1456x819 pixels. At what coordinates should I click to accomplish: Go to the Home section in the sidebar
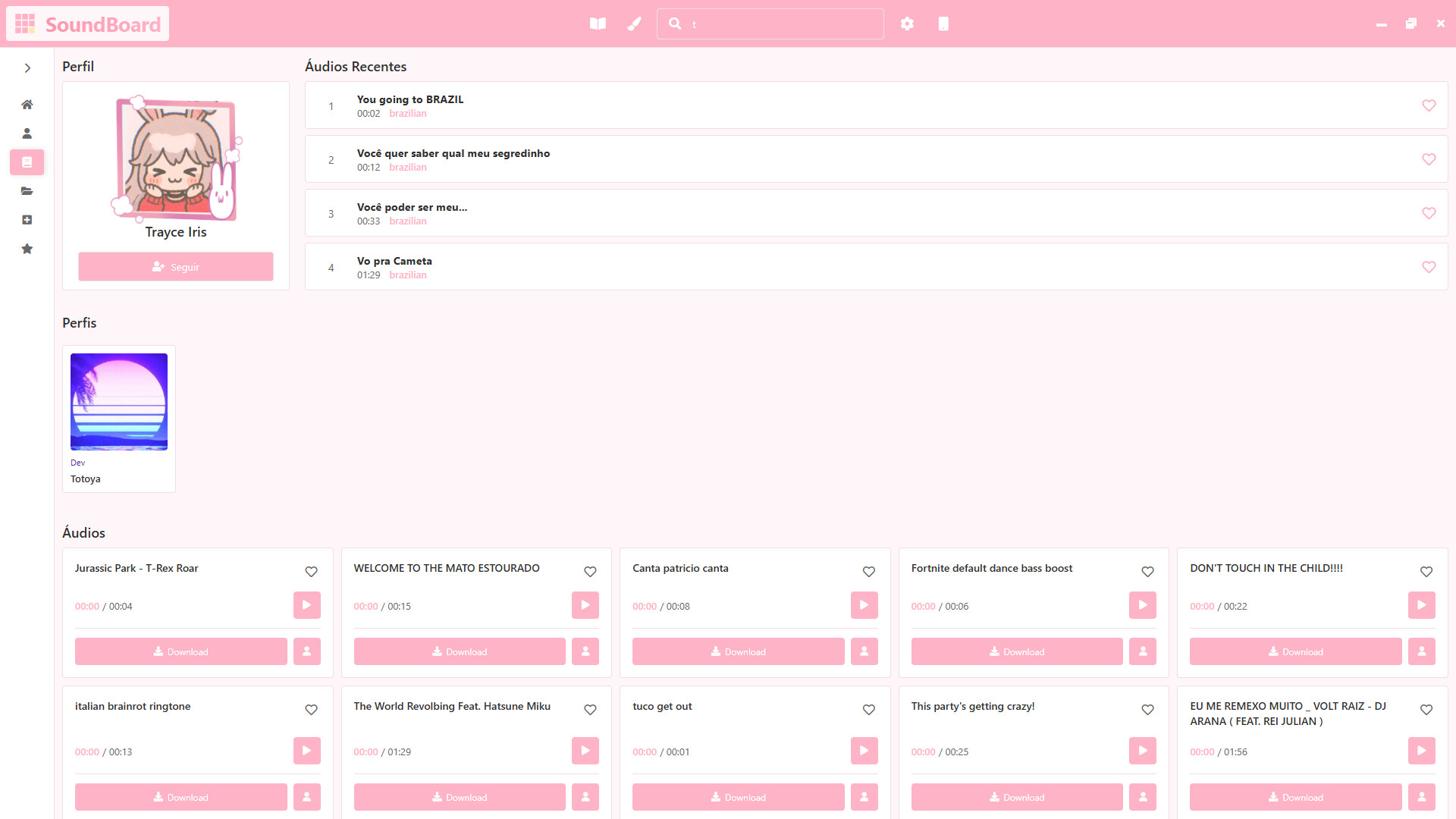27,105
